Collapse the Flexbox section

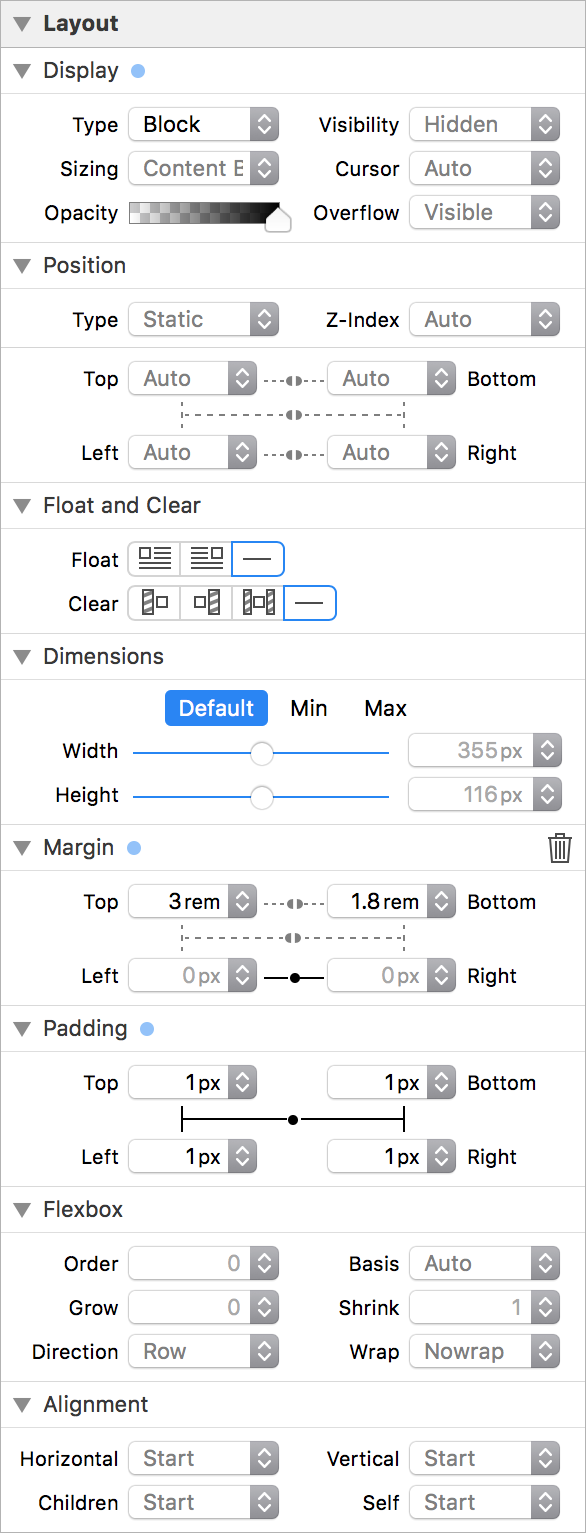[22, 1210]
